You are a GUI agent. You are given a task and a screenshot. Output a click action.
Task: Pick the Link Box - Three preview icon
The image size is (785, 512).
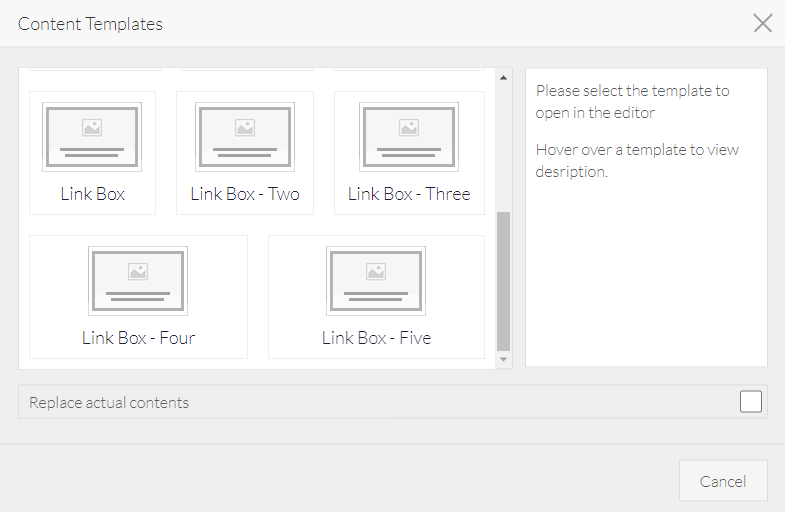tap(409, 137)
